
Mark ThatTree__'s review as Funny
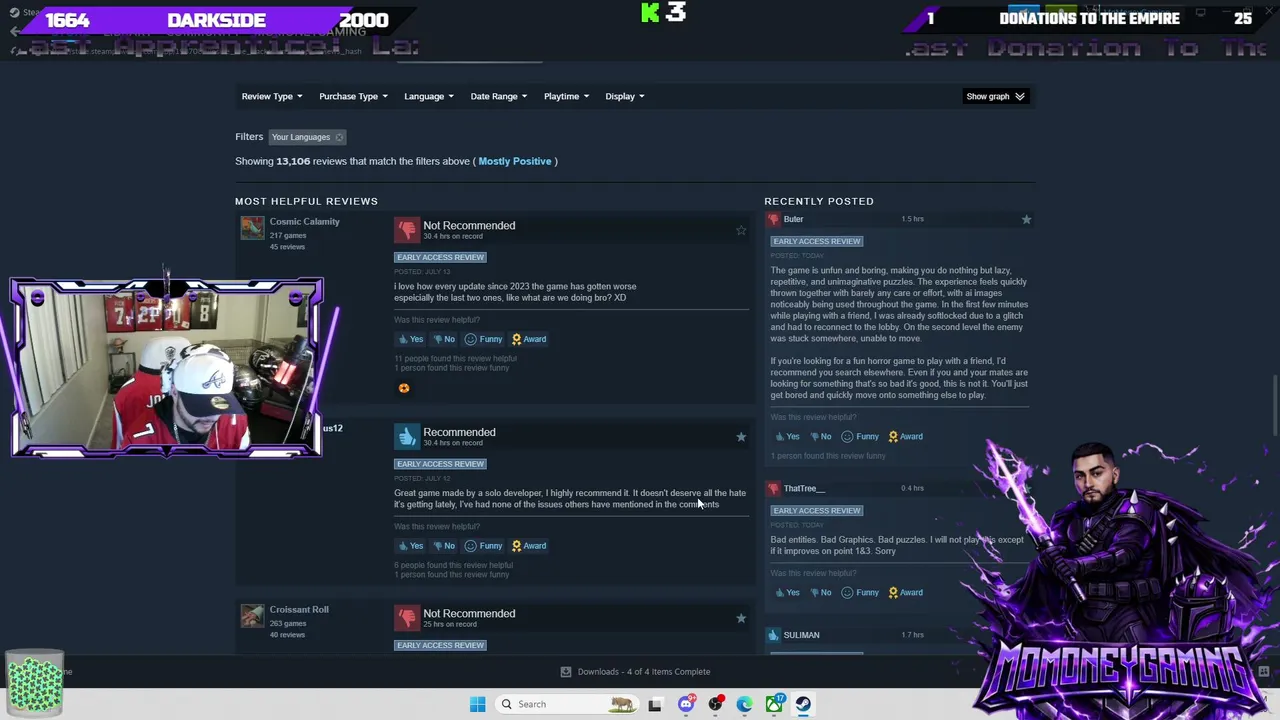[x=860, y=592]
